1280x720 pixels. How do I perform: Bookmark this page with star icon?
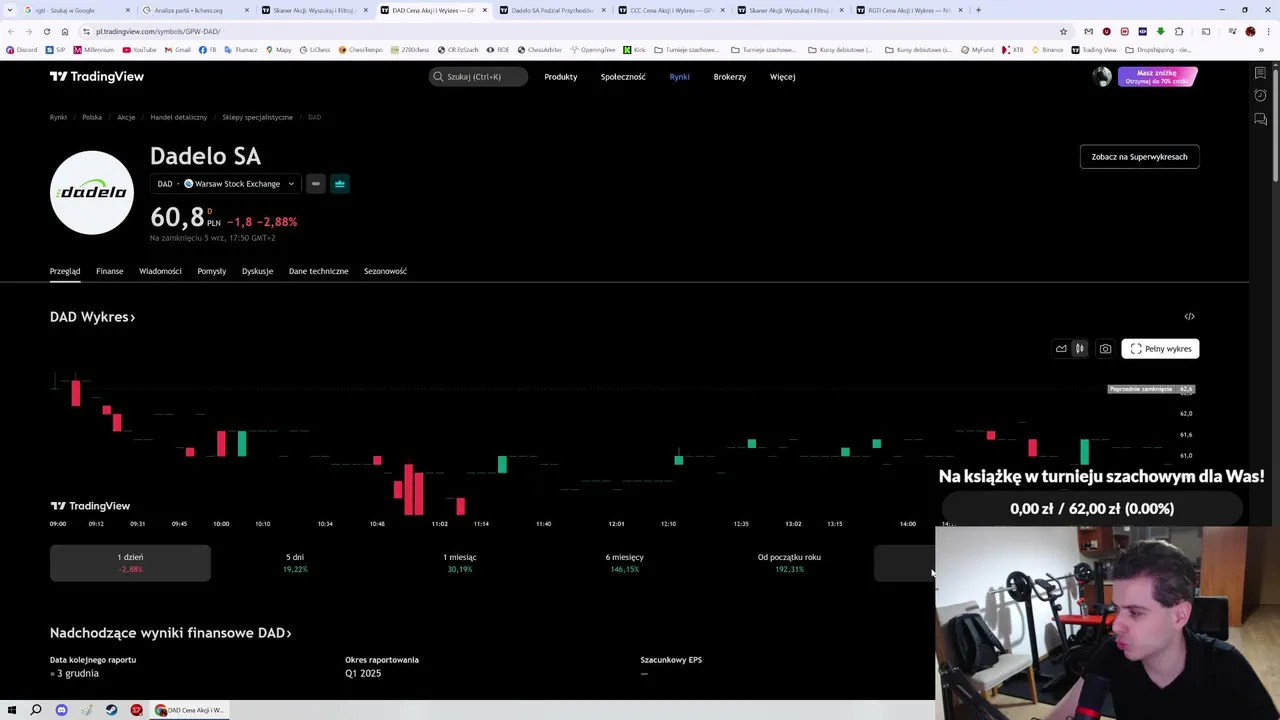point(1063,31)
